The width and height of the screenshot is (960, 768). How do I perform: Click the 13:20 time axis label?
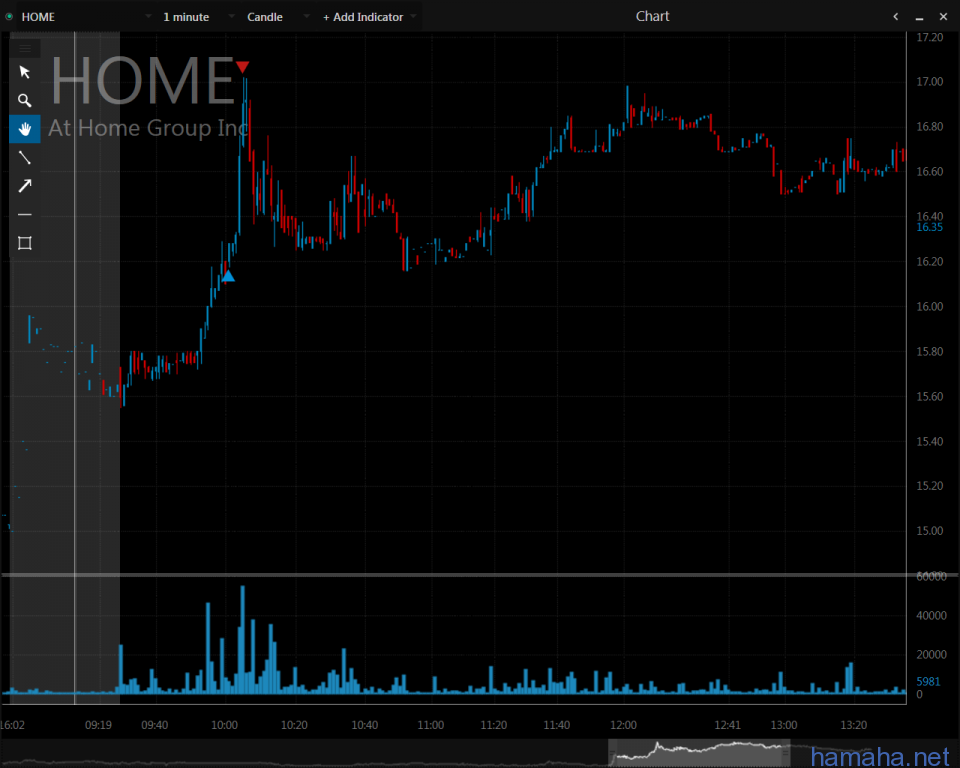[853, 725]
